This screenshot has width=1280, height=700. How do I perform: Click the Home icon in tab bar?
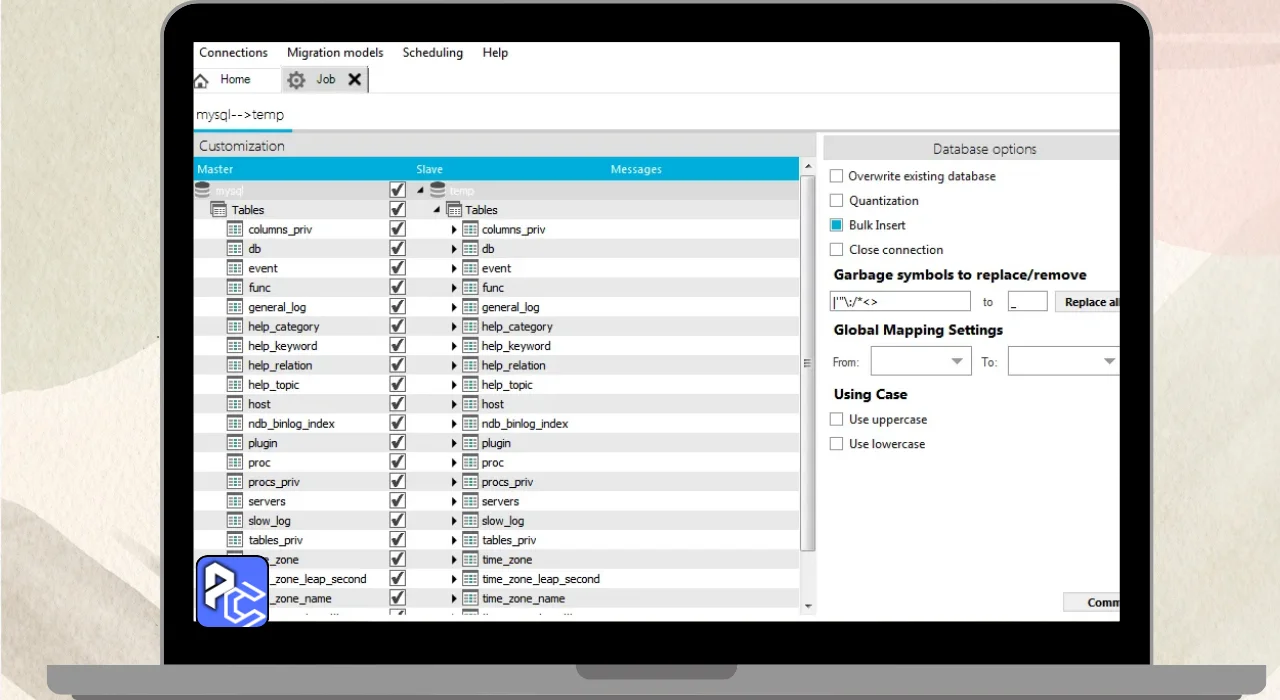[x=201, y=81]
